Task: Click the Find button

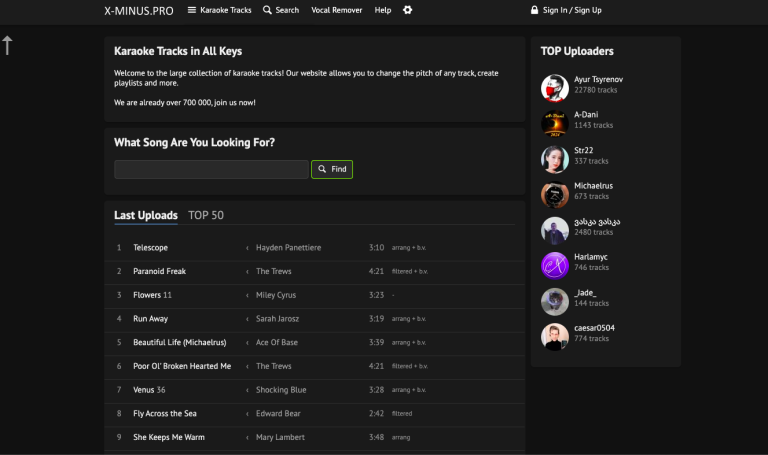Action: pyautogui.click(x=332, y=169)
